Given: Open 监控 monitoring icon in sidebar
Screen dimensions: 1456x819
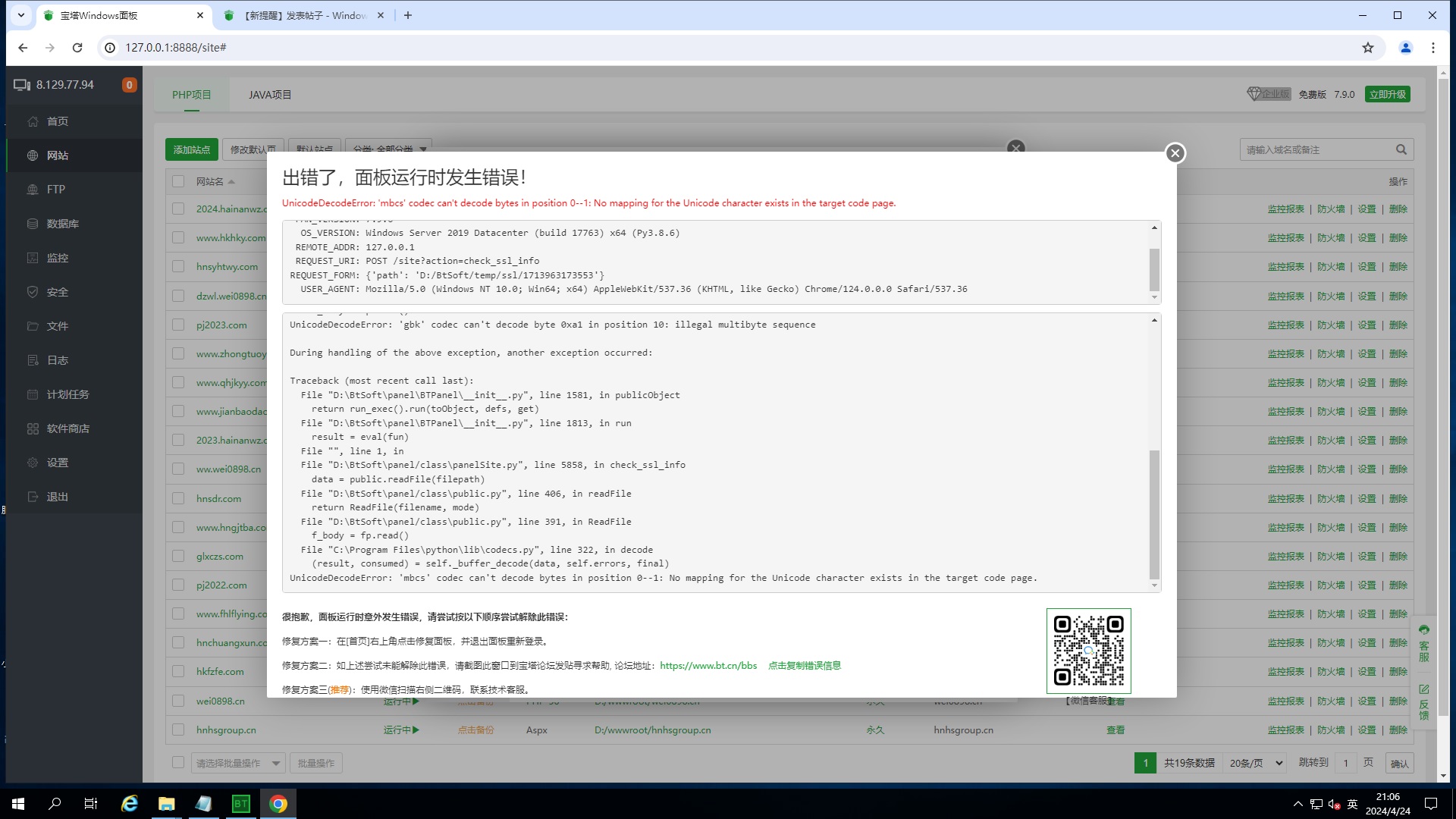Looking at the screenshot, I should click(33, 258).
